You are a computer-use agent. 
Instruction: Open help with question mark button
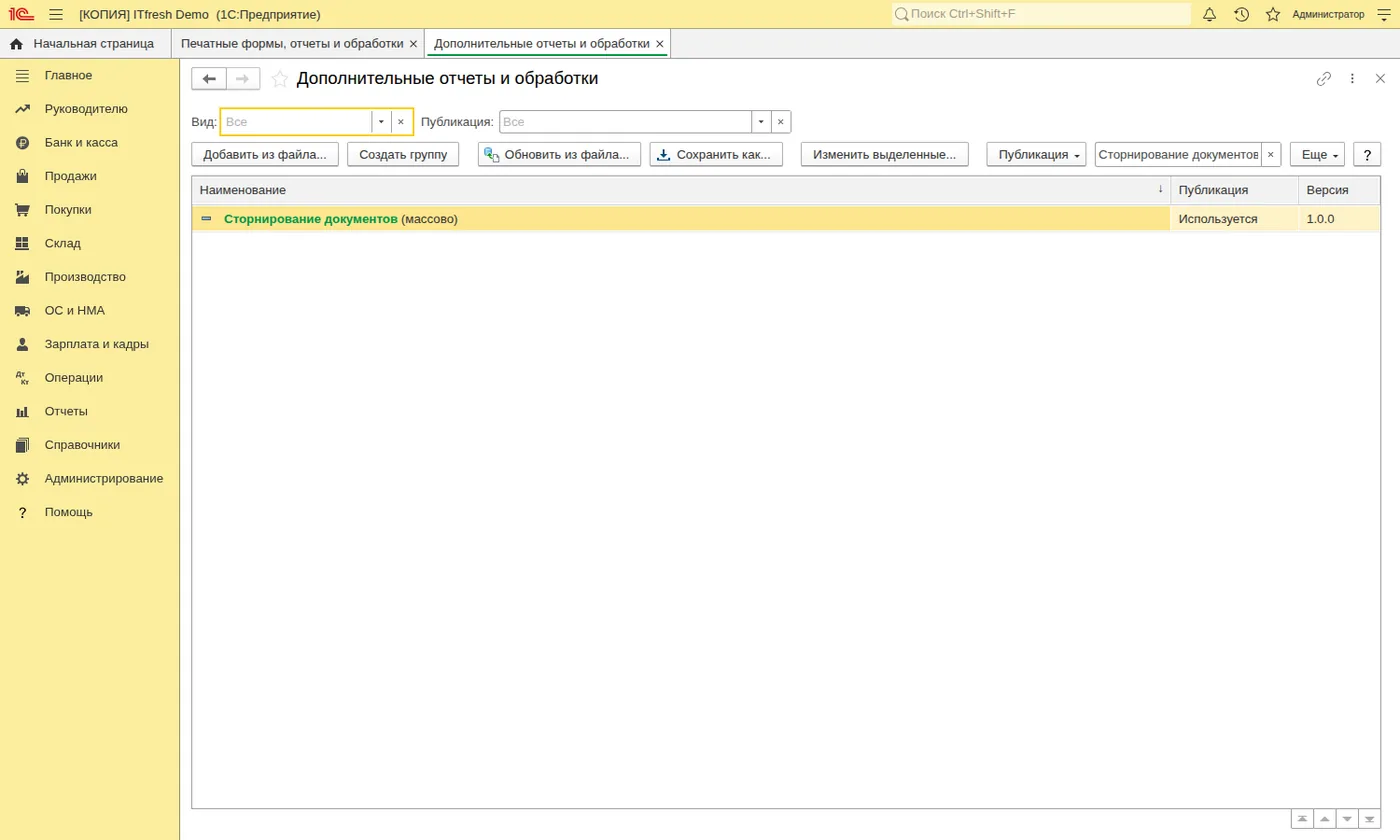pyautogui.click(x=1367, y=154)
